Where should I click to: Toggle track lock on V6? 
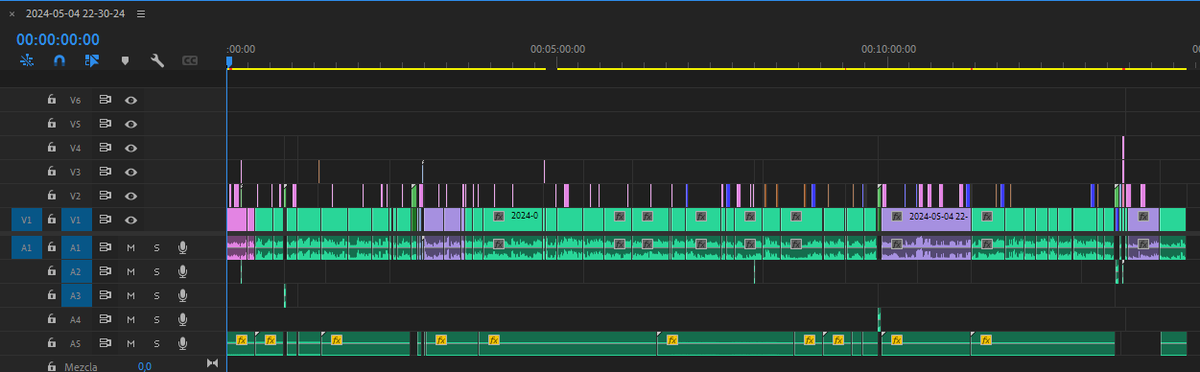click(x=51, y=100)
